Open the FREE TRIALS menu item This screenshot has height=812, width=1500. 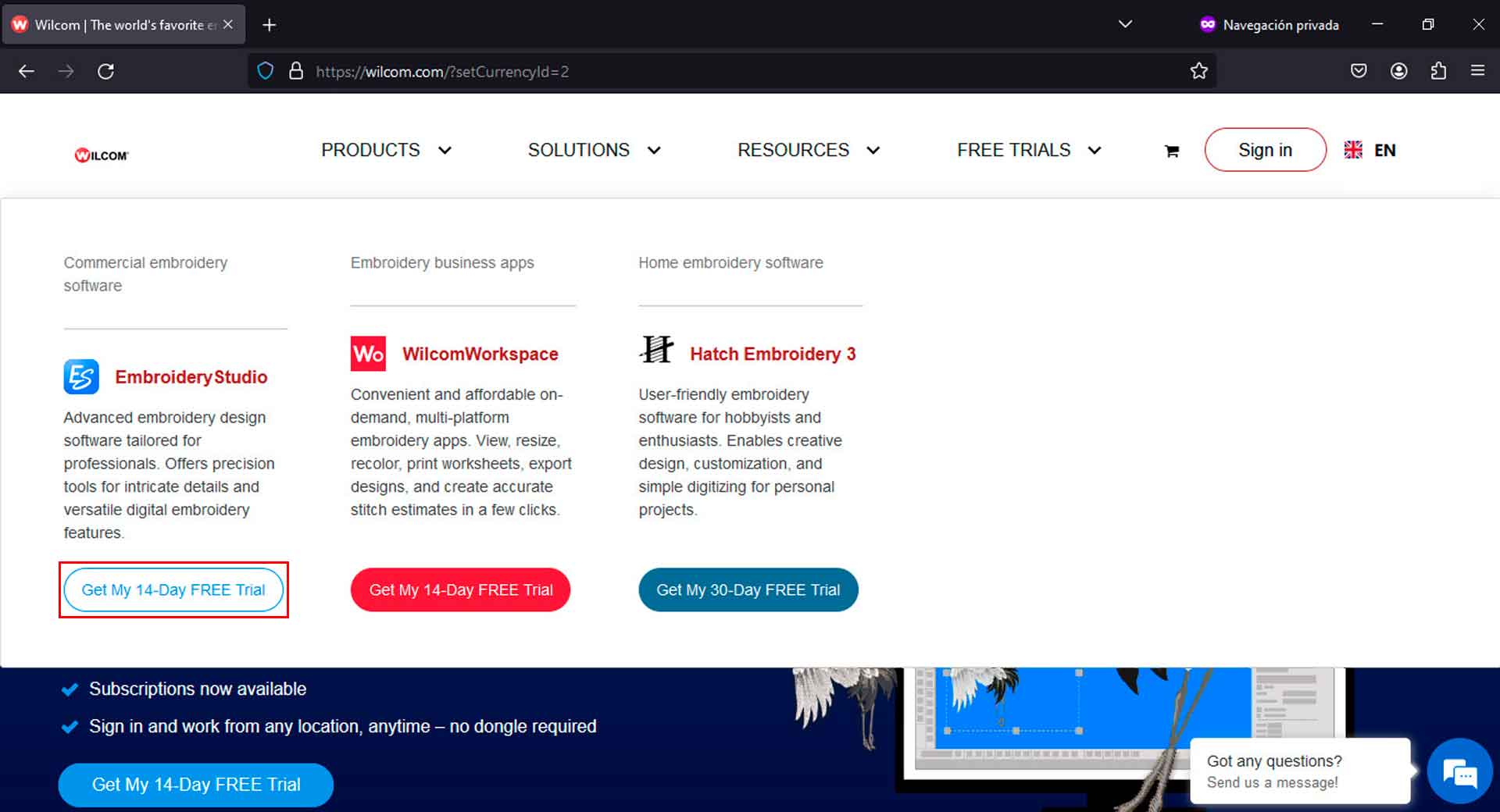click(x=1014, y=150)
